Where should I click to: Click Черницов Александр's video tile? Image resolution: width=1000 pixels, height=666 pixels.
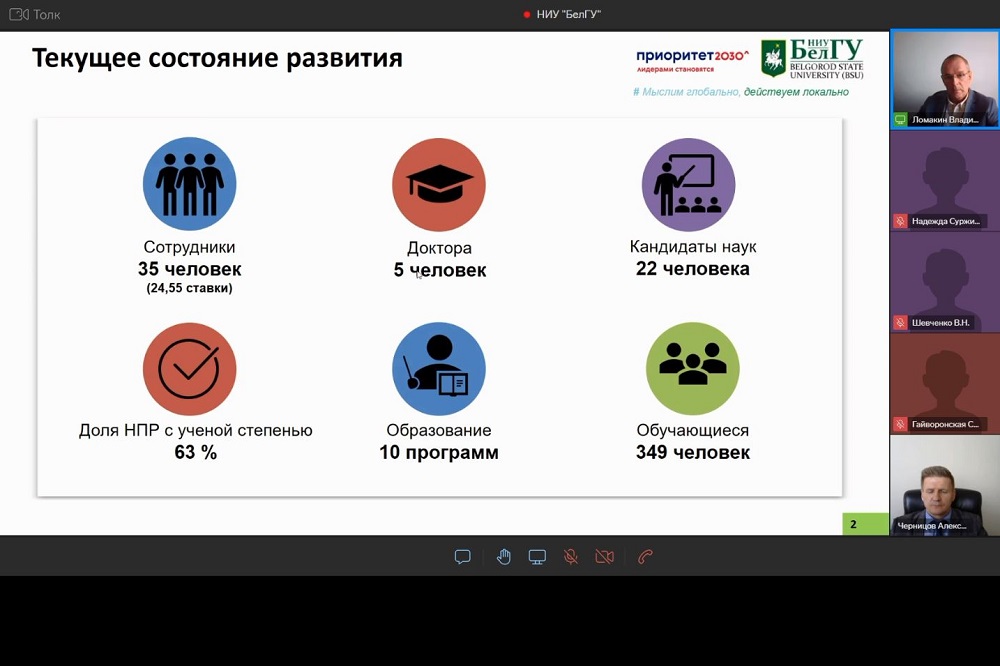944,485
